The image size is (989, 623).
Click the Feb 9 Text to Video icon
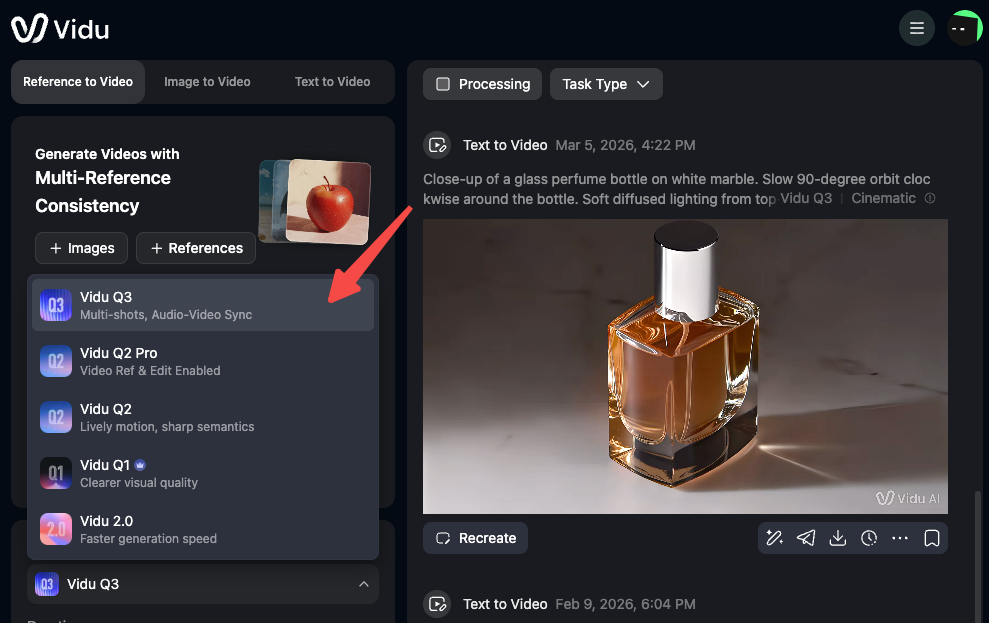[437, 604]
